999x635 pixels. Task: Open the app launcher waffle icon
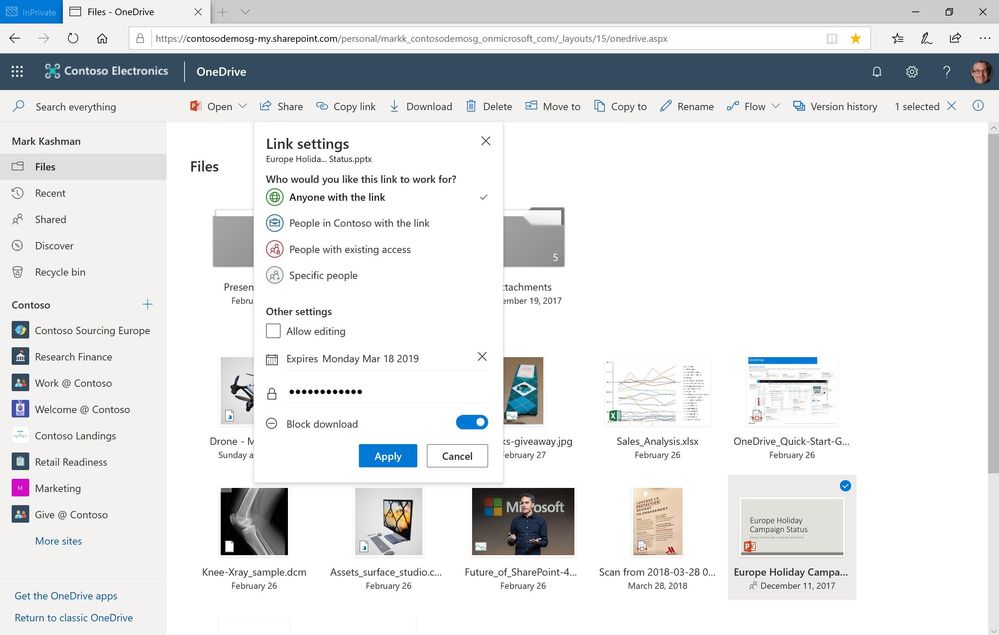tap(17, 71)
